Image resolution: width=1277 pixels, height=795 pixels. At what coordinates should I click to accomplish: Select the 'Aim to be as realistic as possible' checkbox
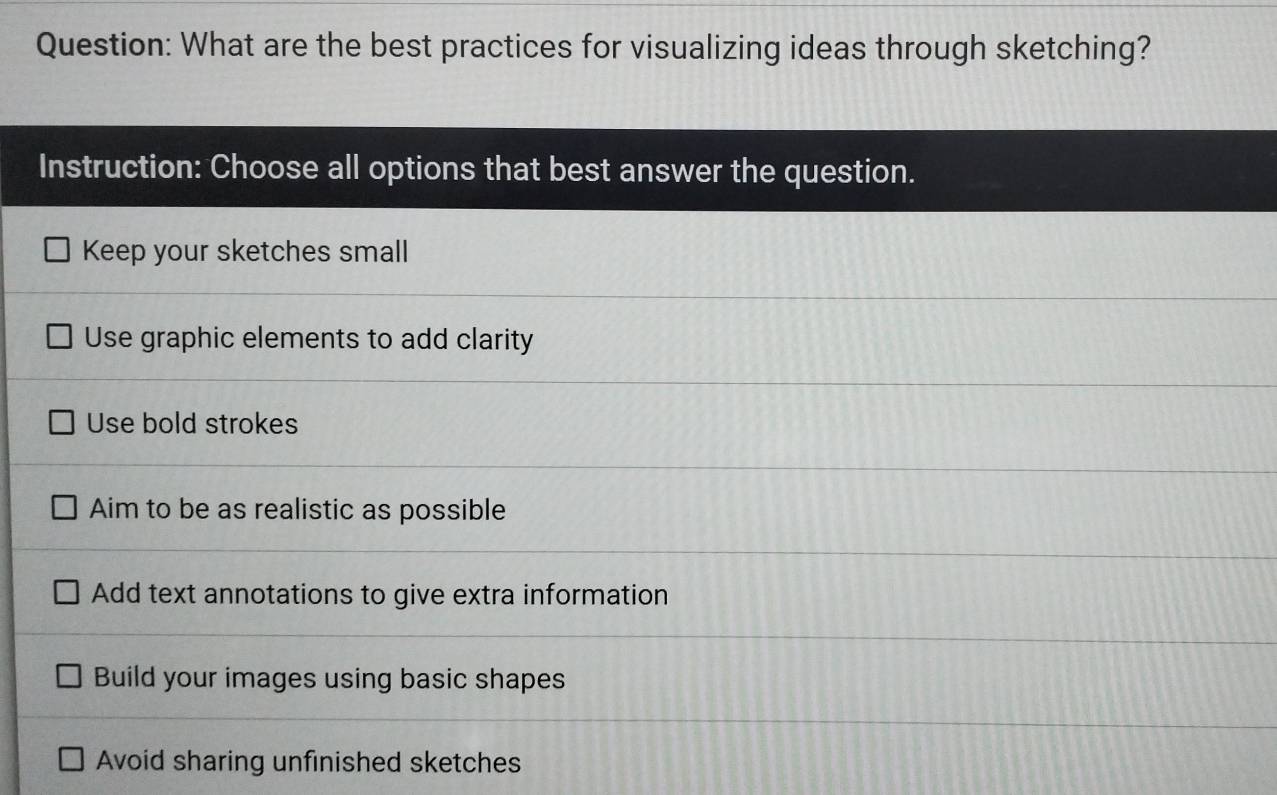pos(64,511)
